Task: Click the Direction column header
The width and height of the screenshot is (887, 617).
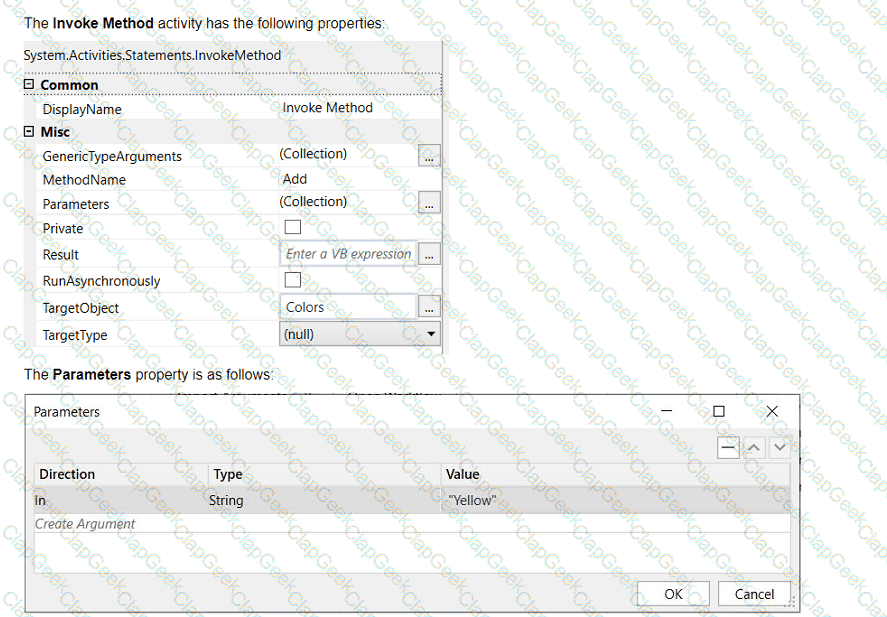Action: (121, 474)
